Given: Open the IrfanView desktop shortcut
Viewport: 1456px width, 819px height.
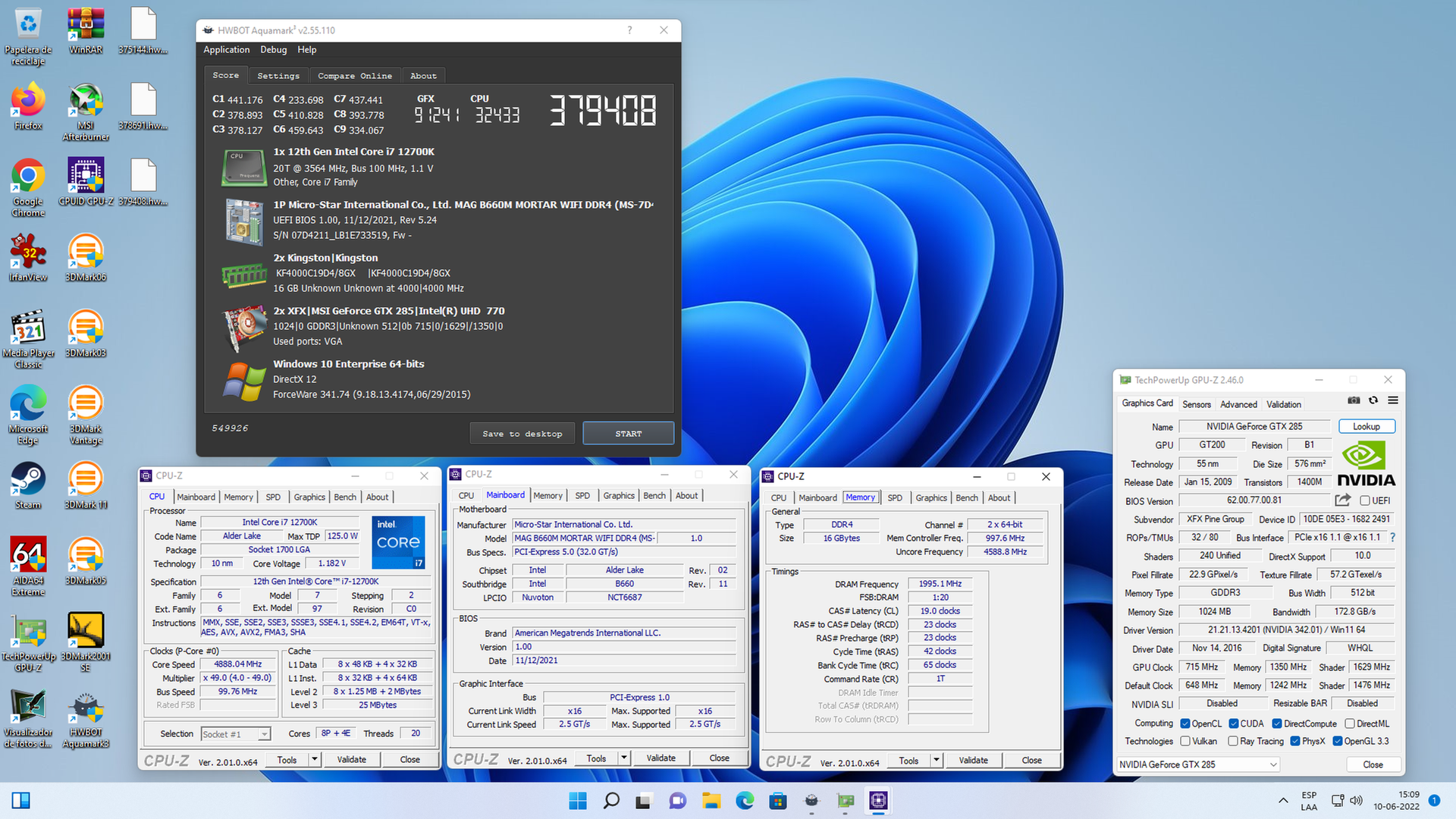Looking at the screenshot, I should point(28,259).
